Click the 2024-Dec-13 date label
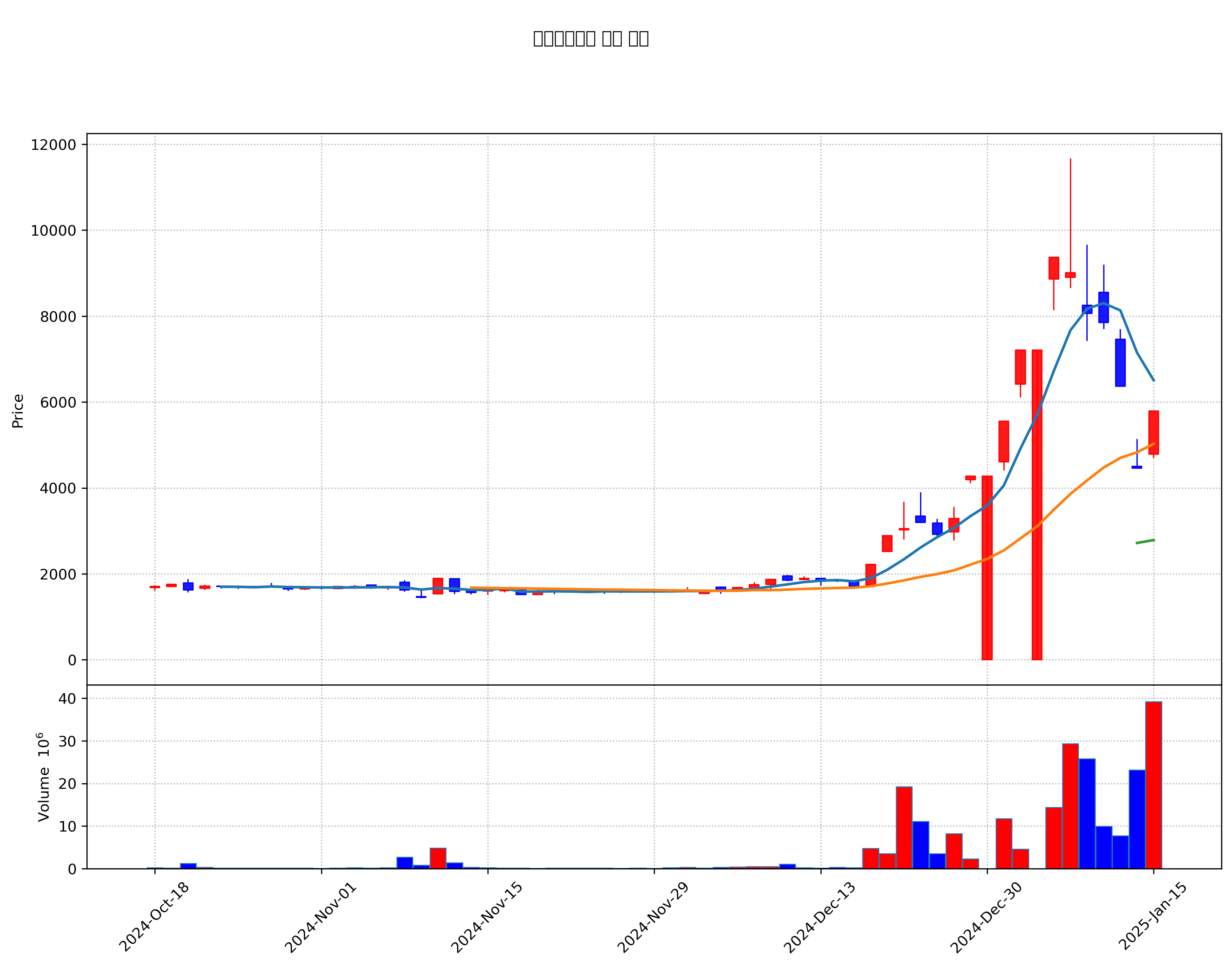 (x=819, y=917)
